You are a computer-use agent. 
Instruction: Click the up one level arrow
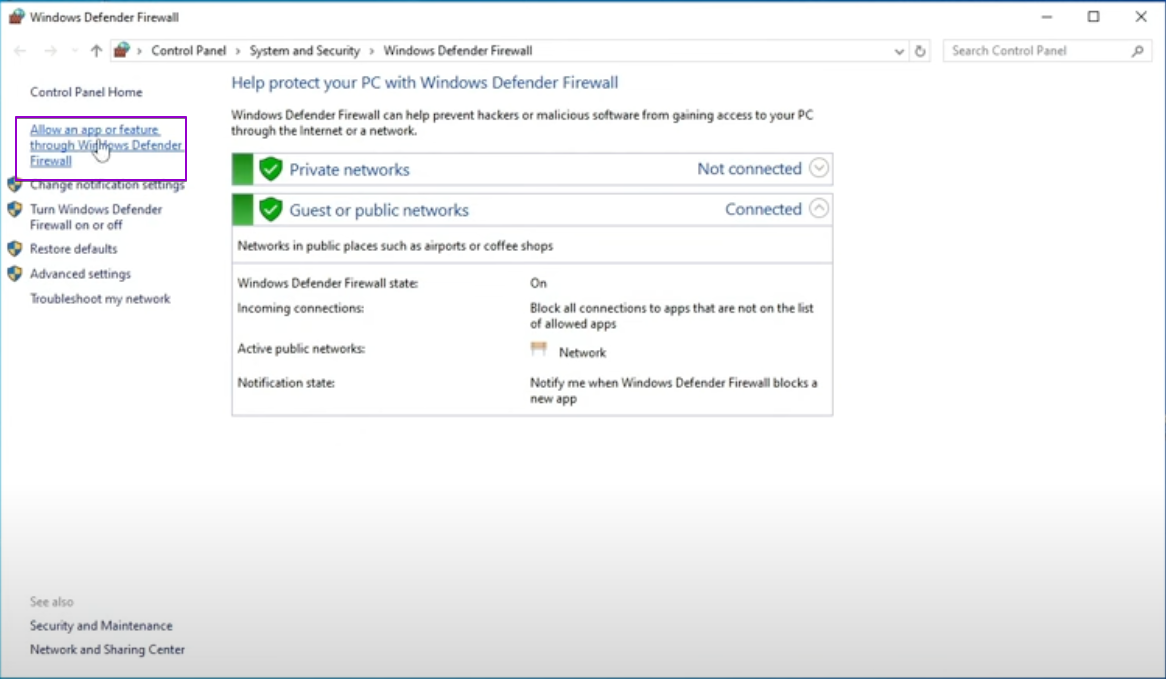95,50
